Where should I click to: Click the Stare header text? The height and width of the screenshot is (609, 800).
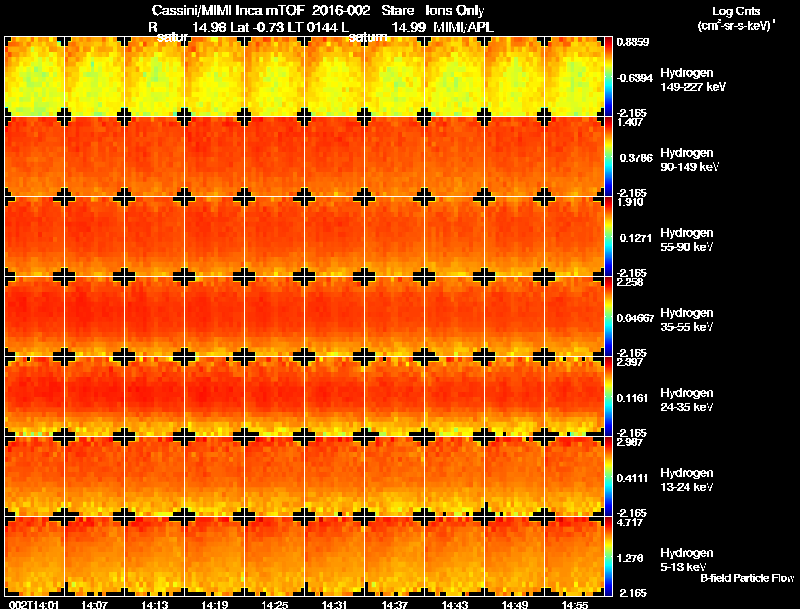click(397, 11)
